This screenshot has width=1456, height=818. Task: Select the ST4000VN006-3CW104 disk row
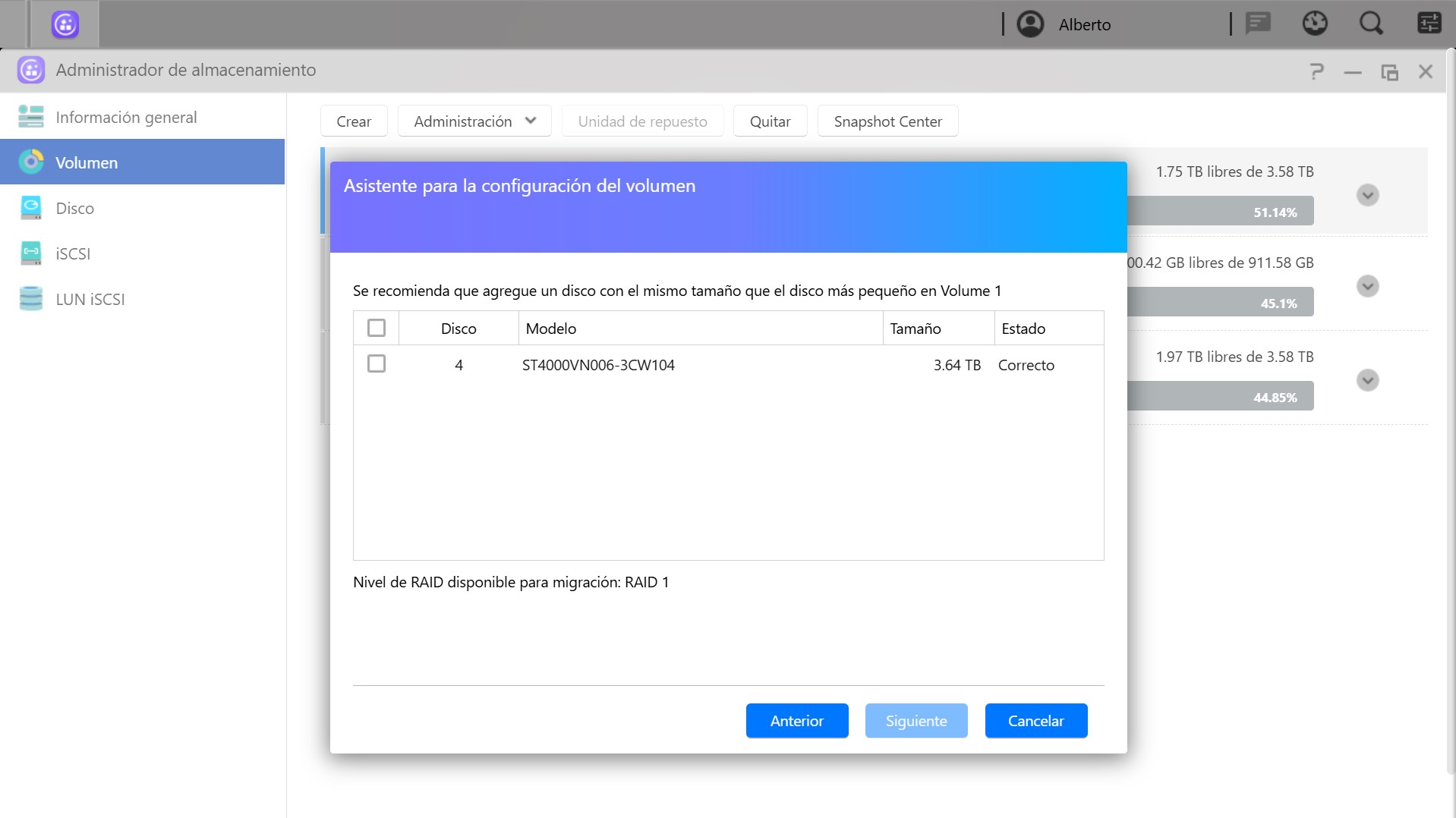[x=598, y=365]
